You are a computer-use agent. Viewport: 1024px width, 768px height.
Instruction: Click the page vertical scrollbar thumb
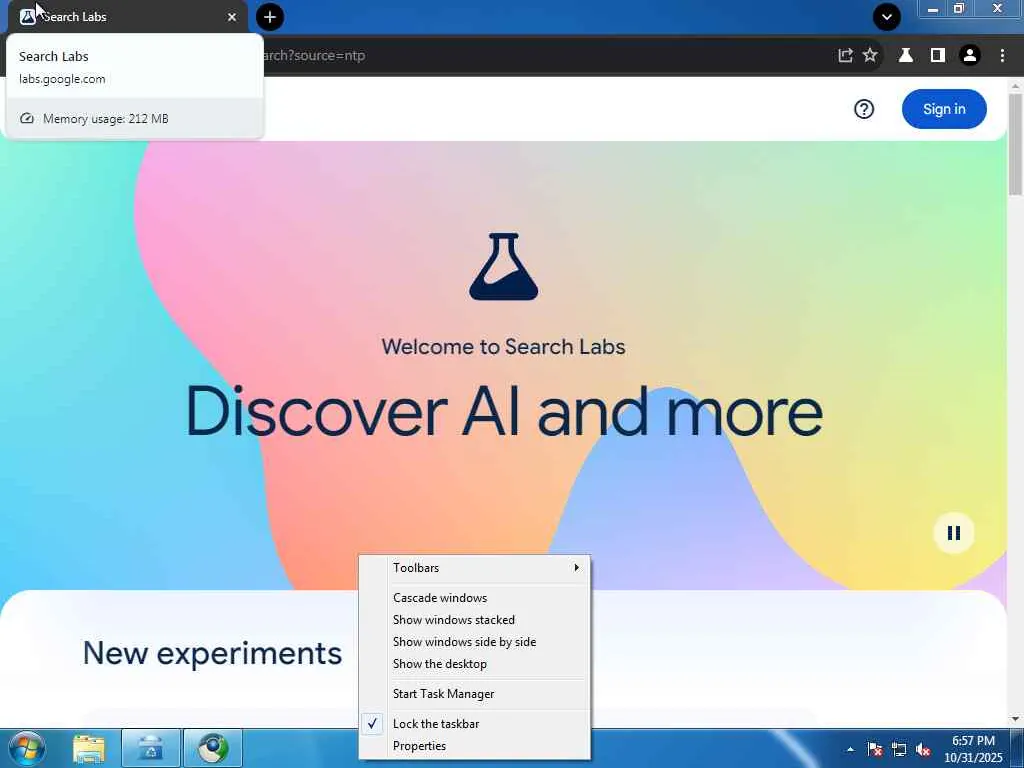pyautogui.click(x=1015, y=144)
